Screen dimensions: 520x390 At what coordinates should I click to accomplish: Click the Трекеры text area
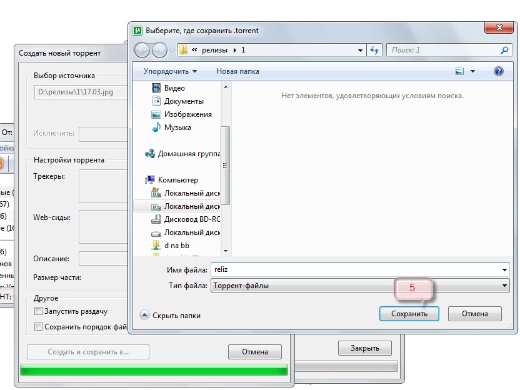point(103,186)
